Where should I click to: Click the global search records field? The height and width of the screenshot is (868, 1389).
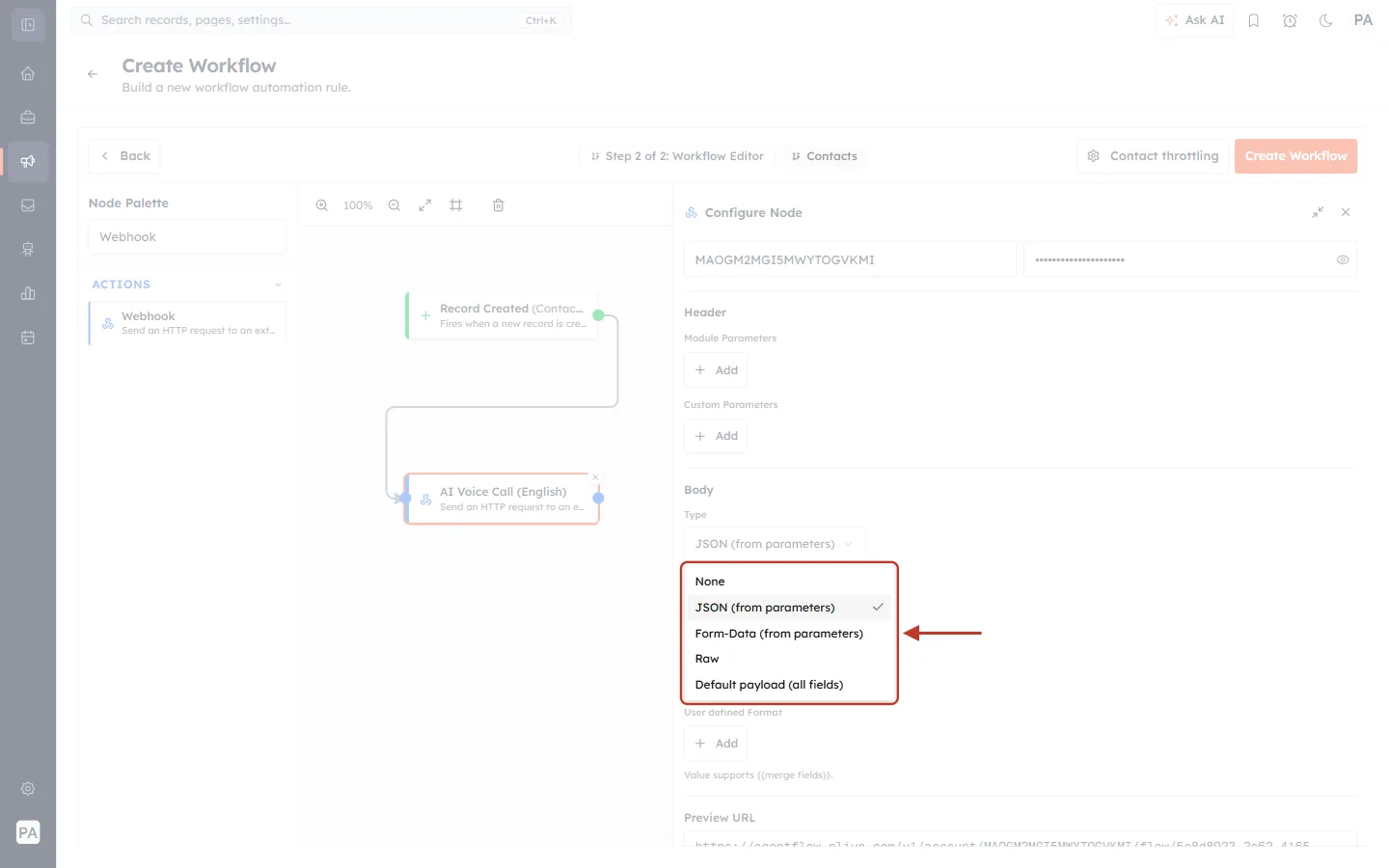point(321,20)
